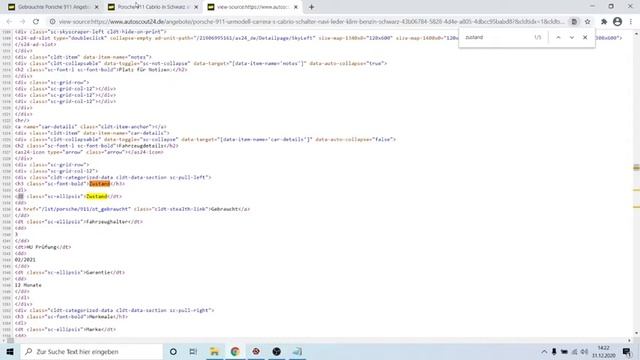The width and height of the screenshot is (640, 360).
Task: Close the Porsche 911 Cabrio in Schwarz tab
Action: pos(196,7)
